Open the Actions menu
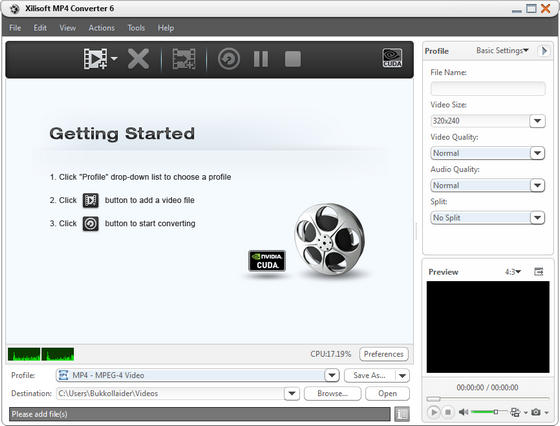This screenshot has height=426, width=560. pos(101,28)
